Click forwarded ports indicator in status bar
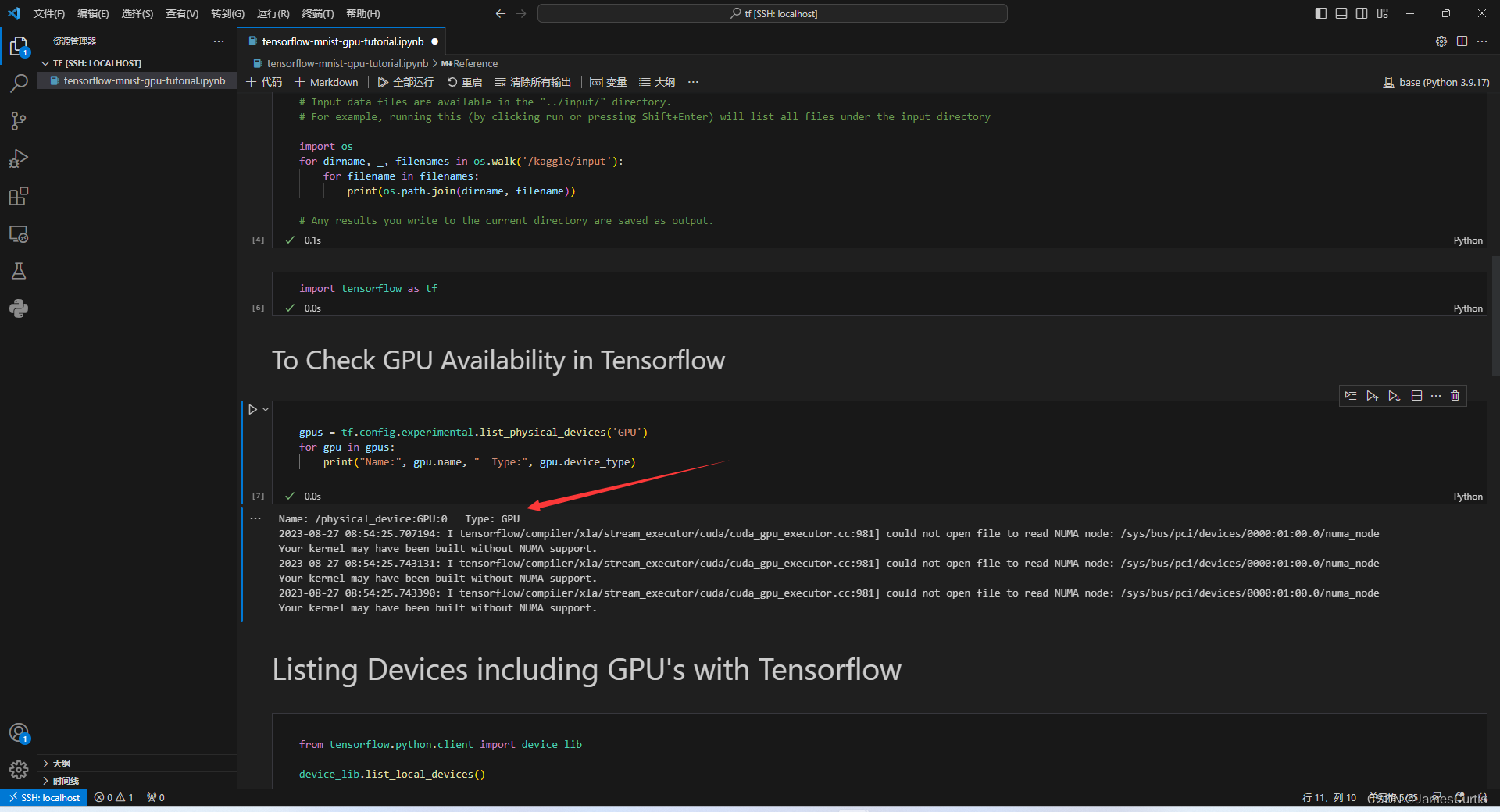This screenshot has height=812, width=1500. pos(155,797)
